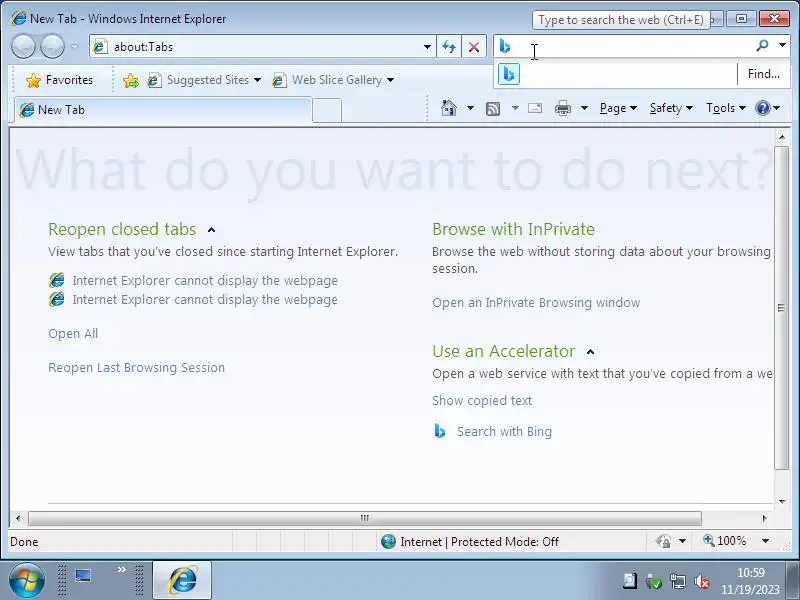
Task: Click the Print icon
Action: tap(563, 108)
